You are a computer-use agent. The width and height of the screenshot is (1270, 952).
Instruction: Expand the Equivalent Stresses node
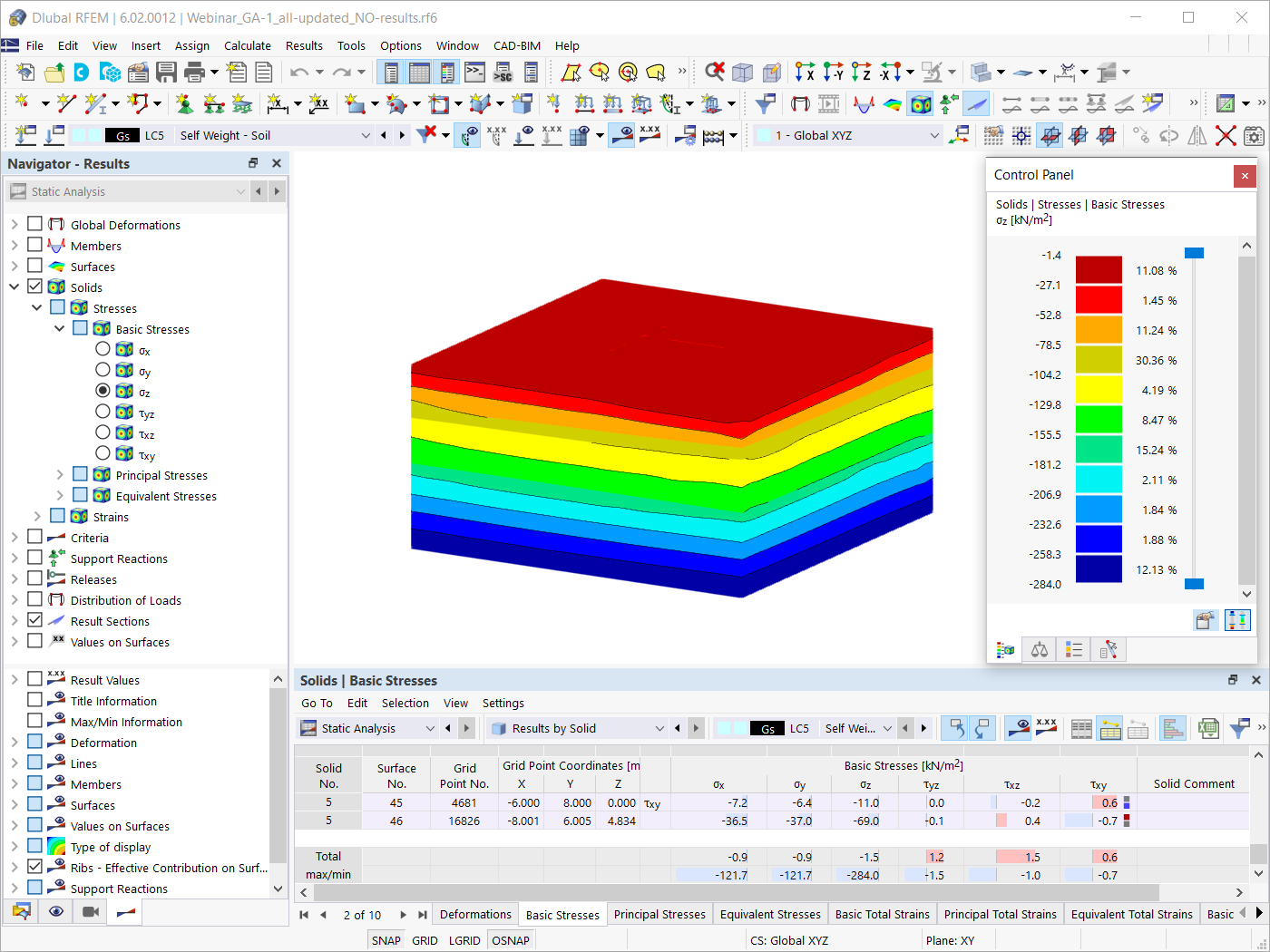coord(60,496)
